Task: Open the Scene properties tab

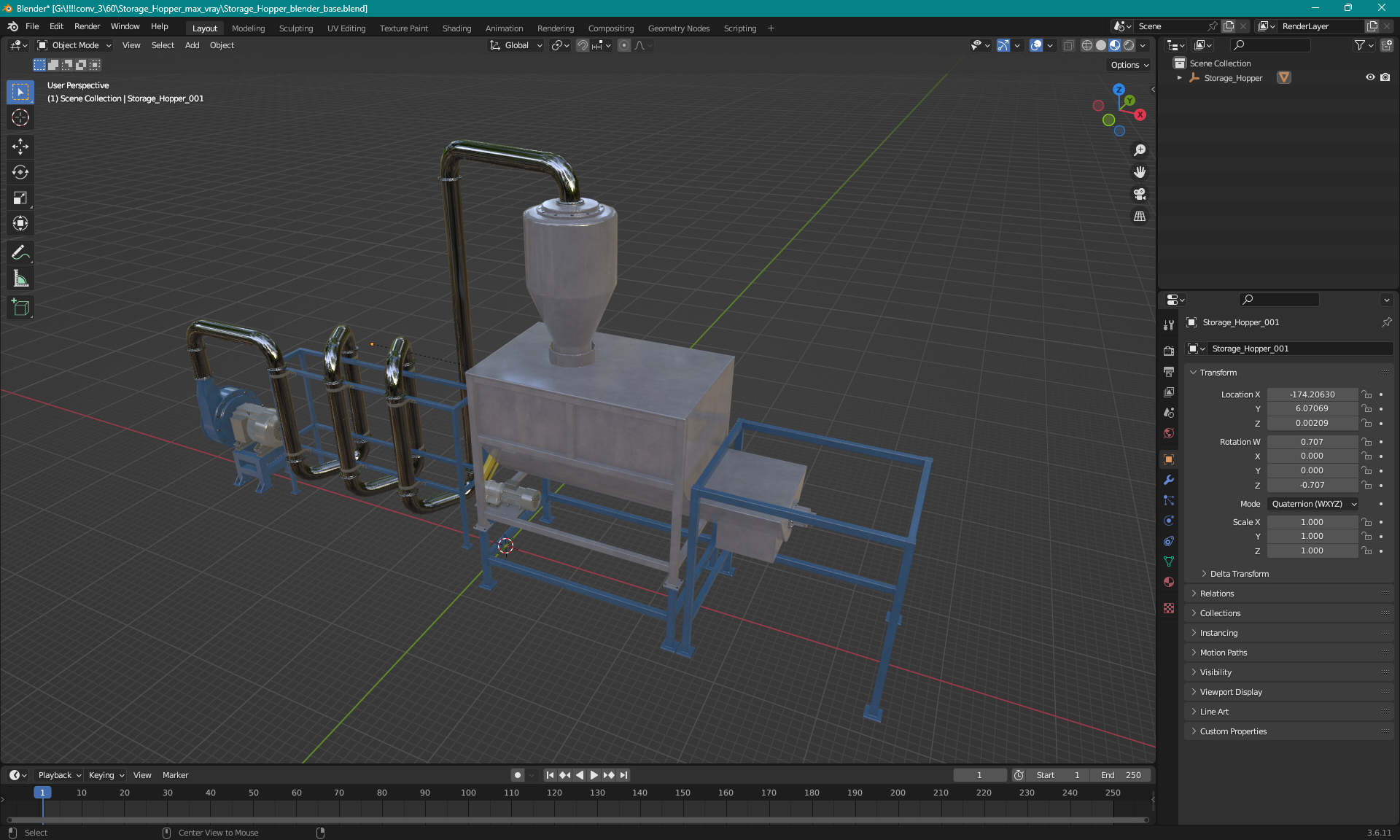Action: coord(1169,412)
